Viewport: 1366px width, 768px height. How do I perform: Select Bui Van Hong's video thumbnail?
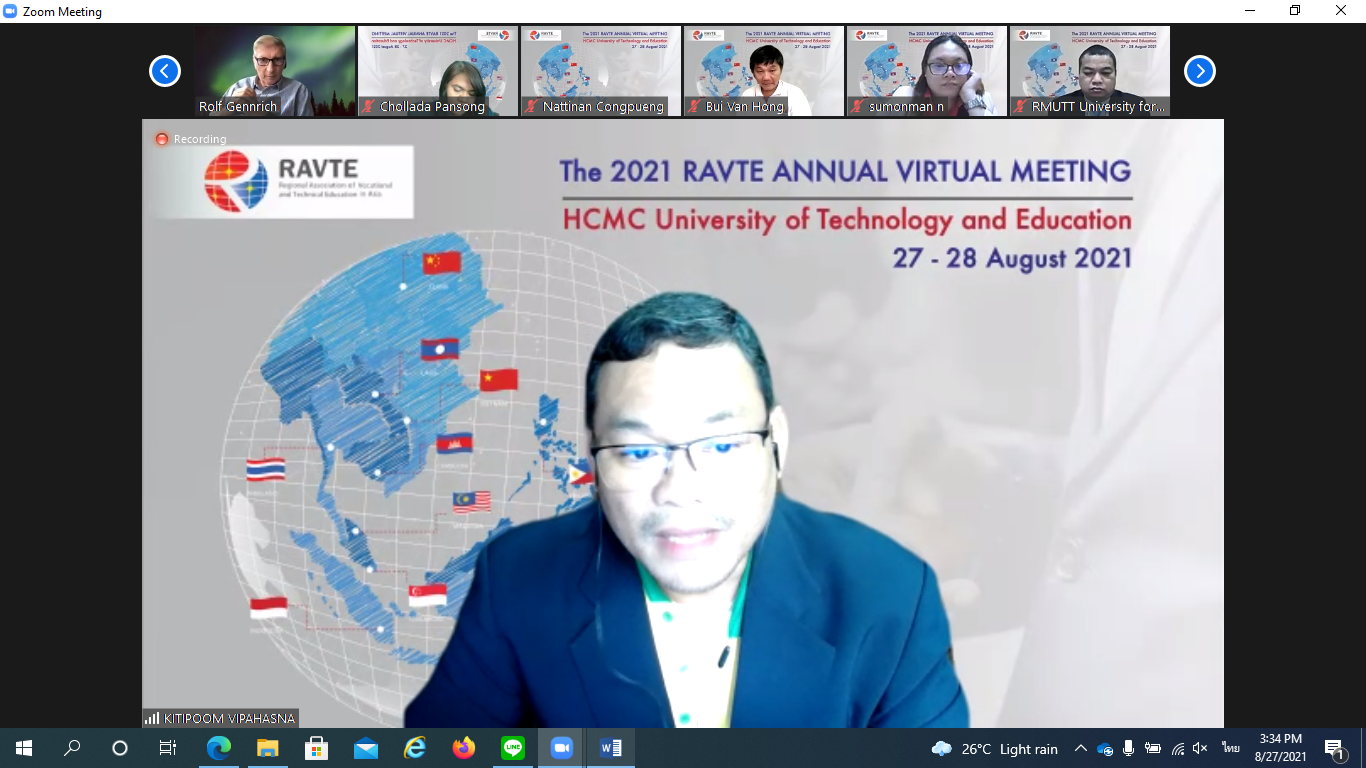click(764, 71)
